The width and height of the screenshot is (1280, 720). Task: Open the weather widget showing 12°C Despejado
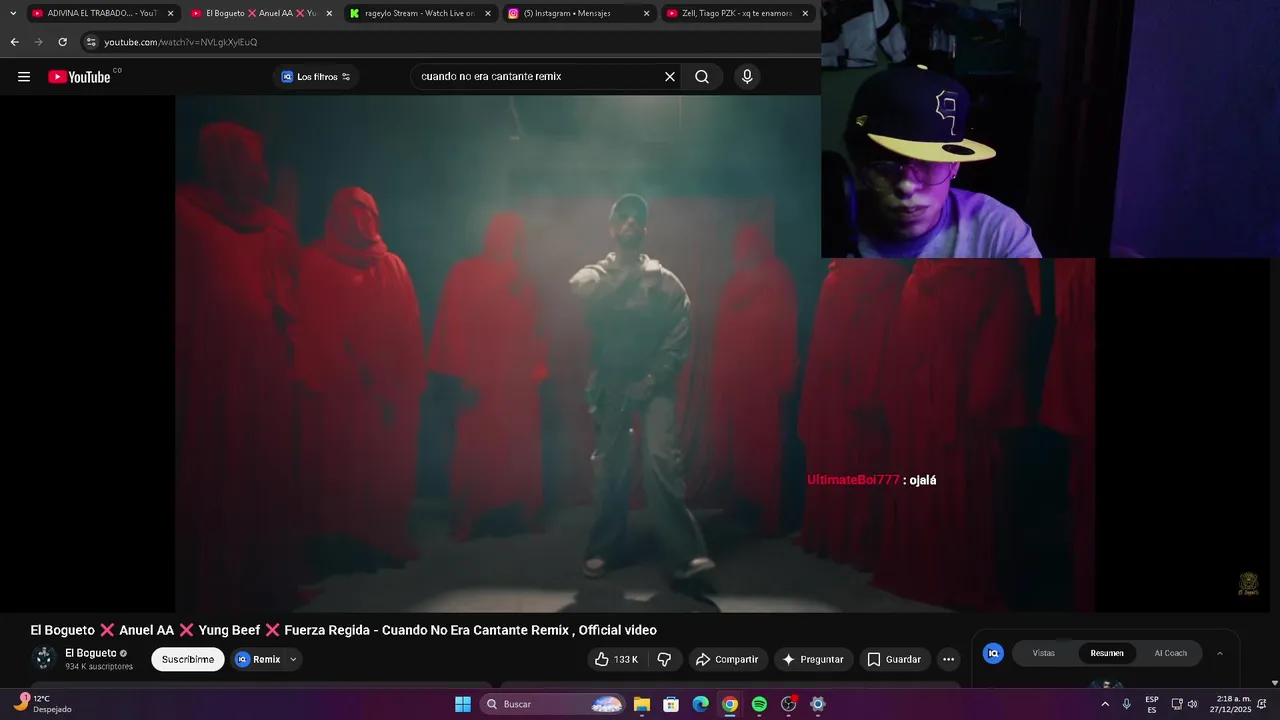pyautogui.click(x=42, y=704)
